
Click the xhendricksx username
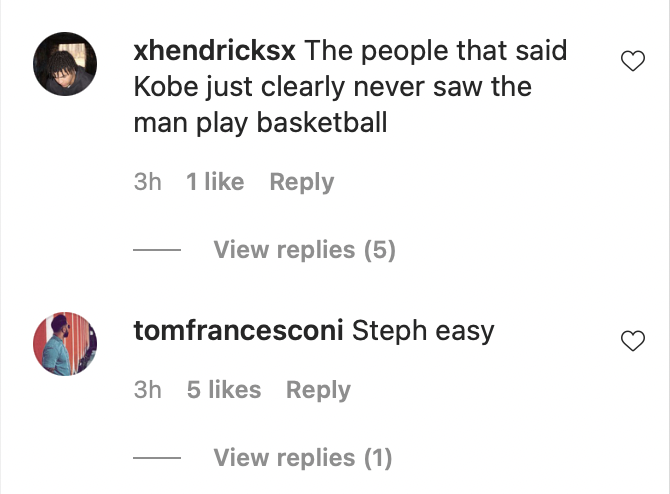tap(214, 50)
